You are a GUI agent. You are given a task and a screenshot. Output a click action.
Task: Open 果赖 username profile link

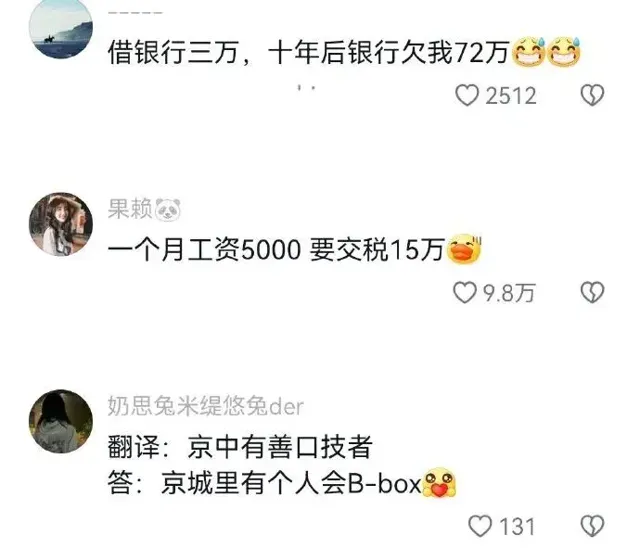pyautogui.click(x=129, y=209)
